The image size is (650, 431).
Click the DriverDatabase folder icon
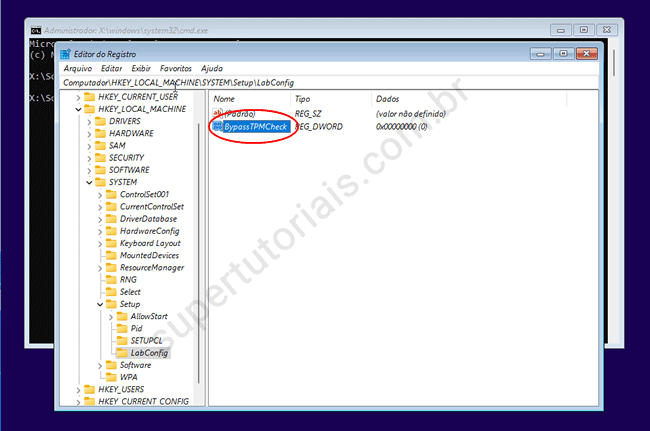click(111, 218)
